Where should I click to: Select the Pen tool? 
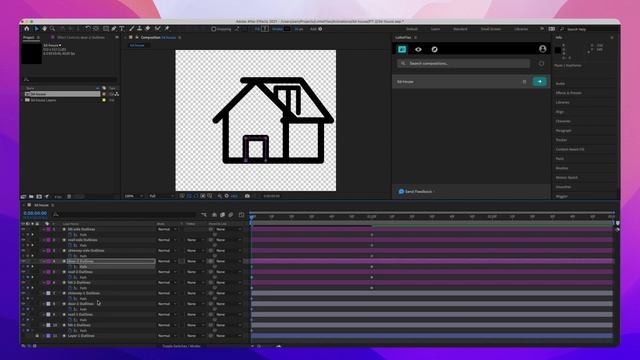pos(114,29)
